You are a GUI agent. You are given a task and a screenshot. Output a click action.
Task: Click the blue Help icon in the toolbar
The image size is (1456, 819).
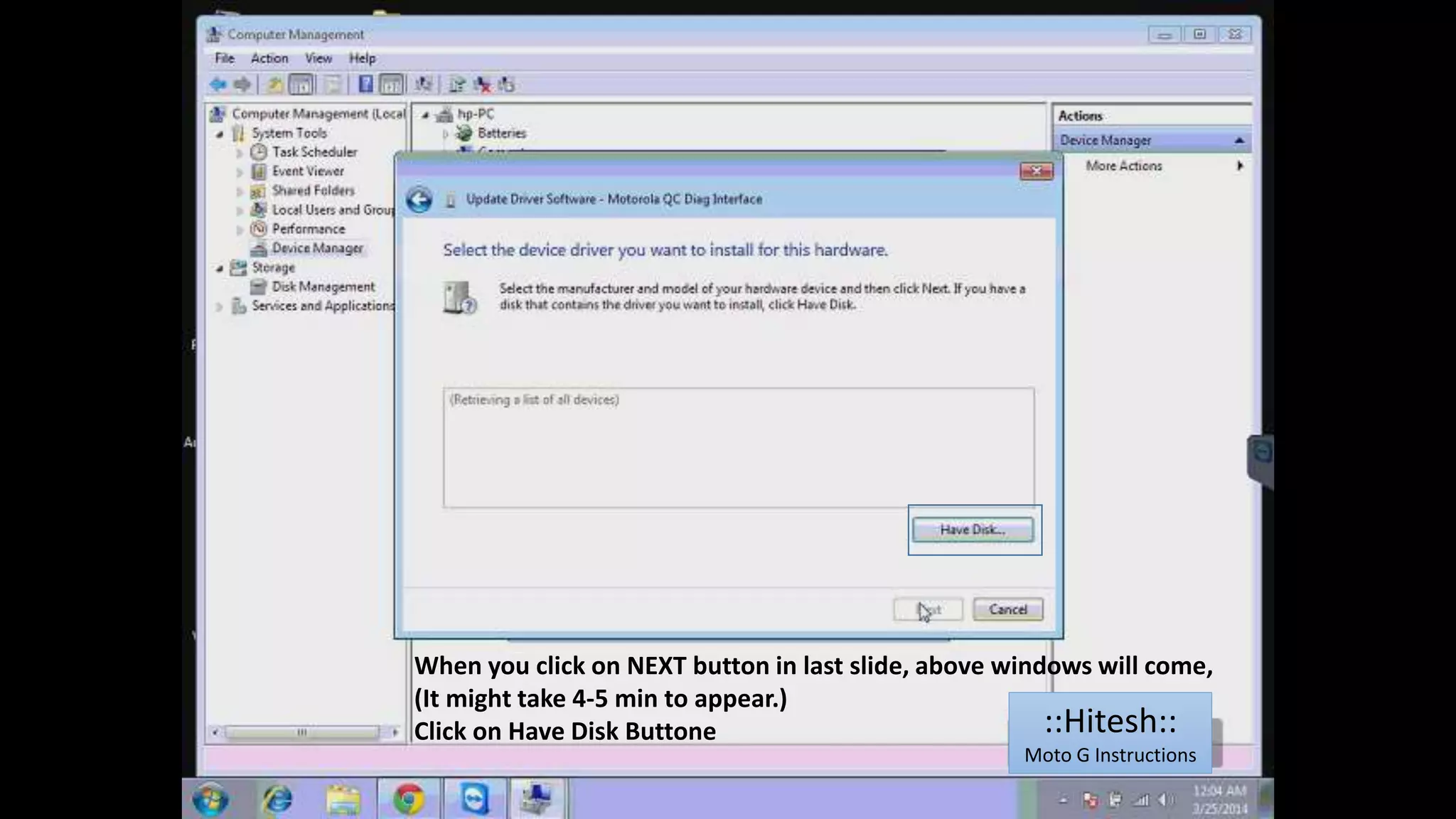pos(365,85)
